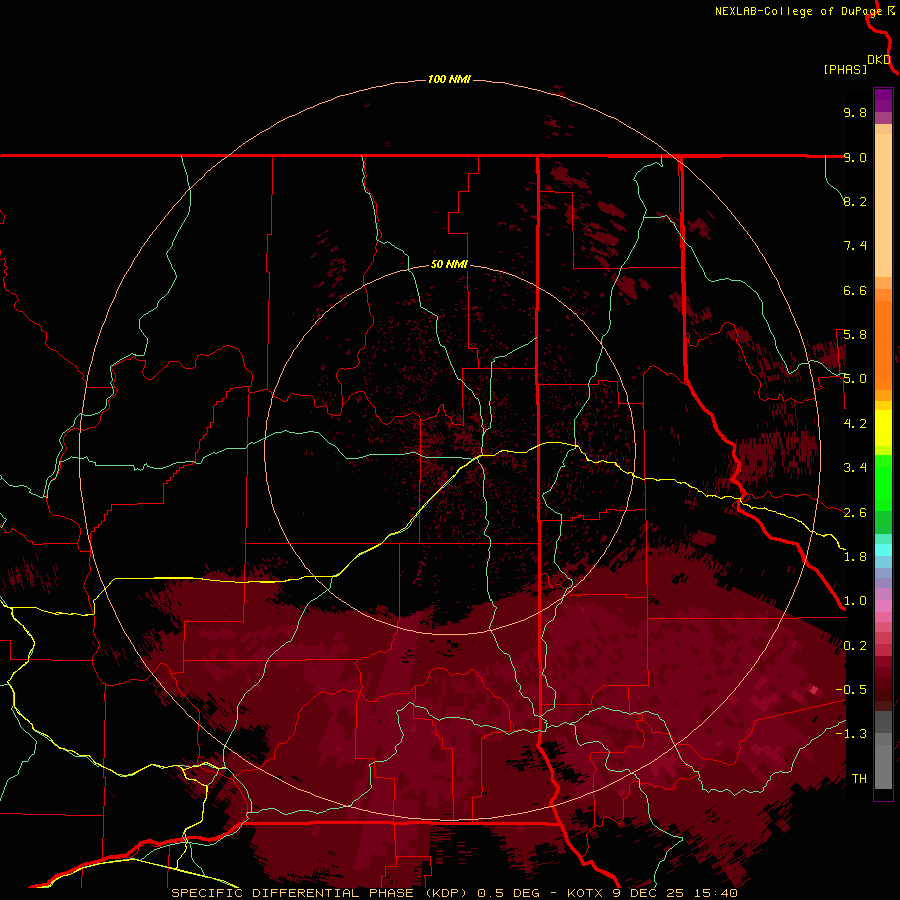The image size is (900, 900).
Task: Click the 9.0 value on the color scale
Action: [x=855, y=157]
